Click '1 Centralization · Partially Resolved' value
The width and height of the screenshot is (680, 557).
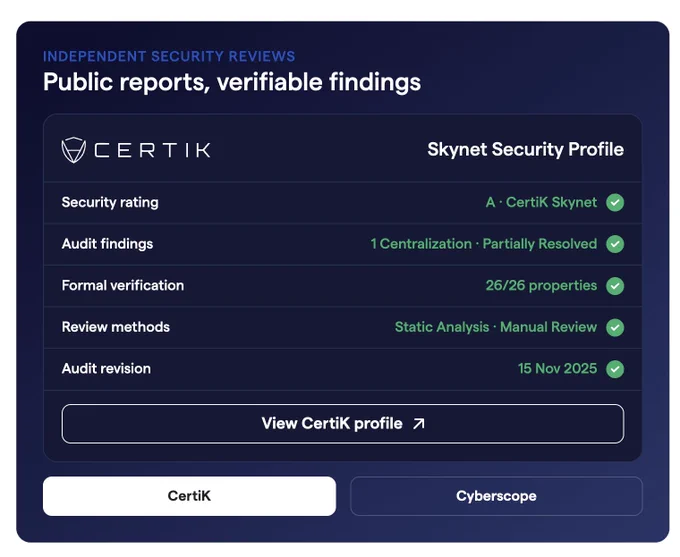tap(484, 244)
